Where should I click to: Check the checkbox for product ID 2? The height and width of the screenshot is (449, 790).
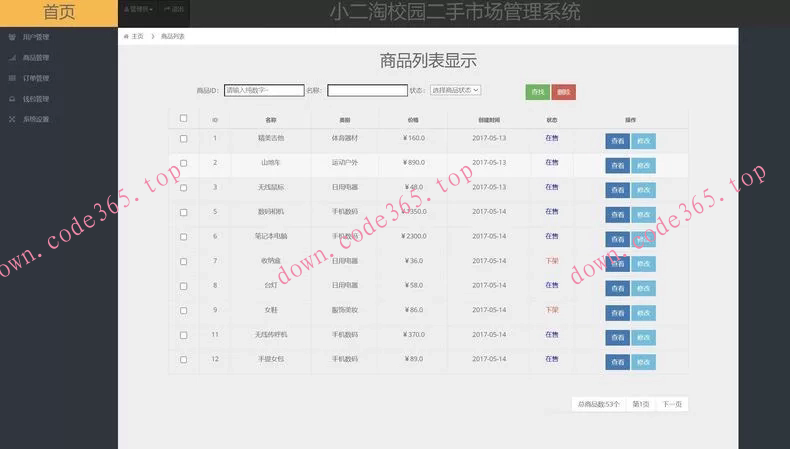[183, 163]
